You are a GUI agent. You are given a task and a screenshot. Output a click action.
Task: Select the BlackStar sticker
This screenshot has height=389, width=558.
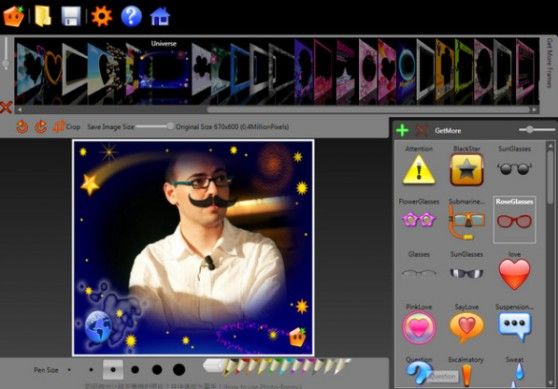(x=467, y=169)
